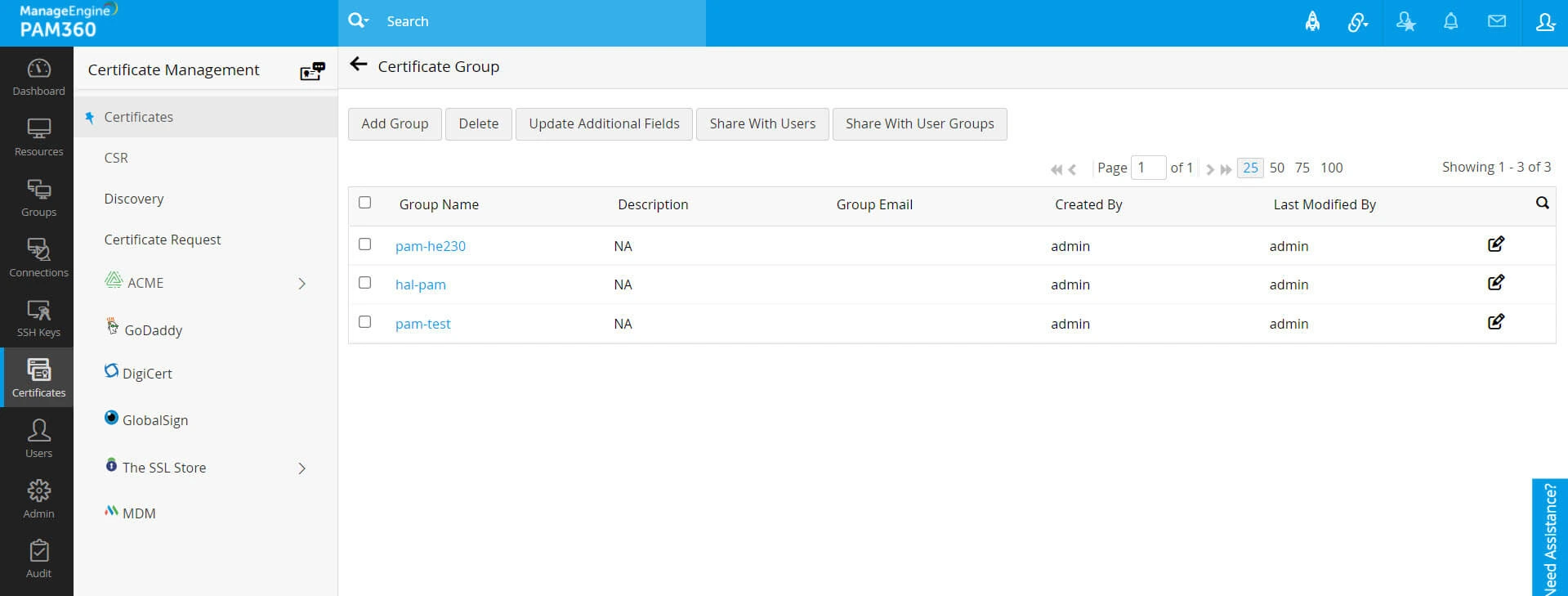Image resolution: width=1568 pixels, height=596 pixels.
Task: Click the mail envelope icon in header
Action: (x=1496, y=22)
